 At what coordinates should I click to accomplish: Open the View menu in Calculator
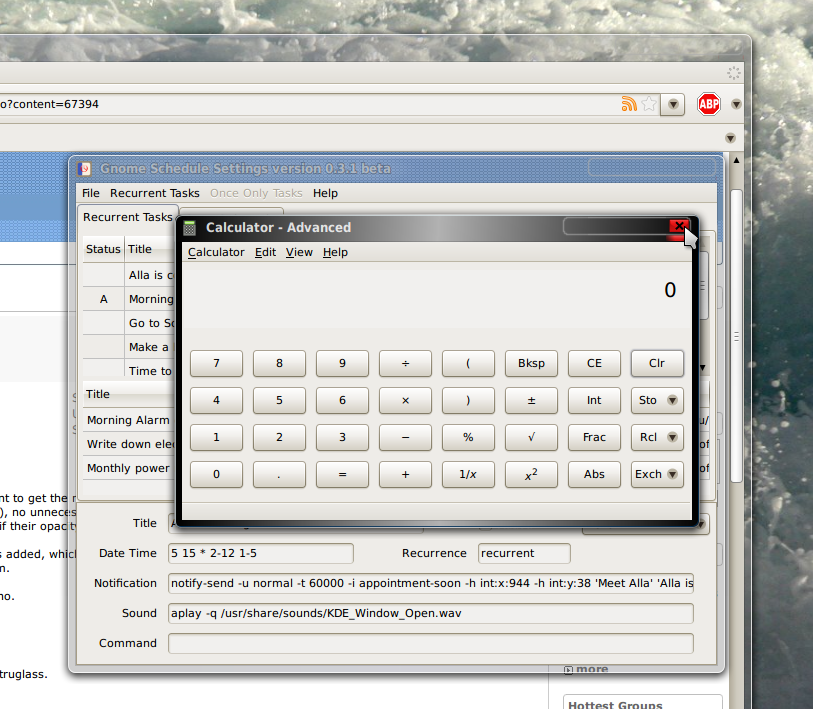tap(299, 252)
